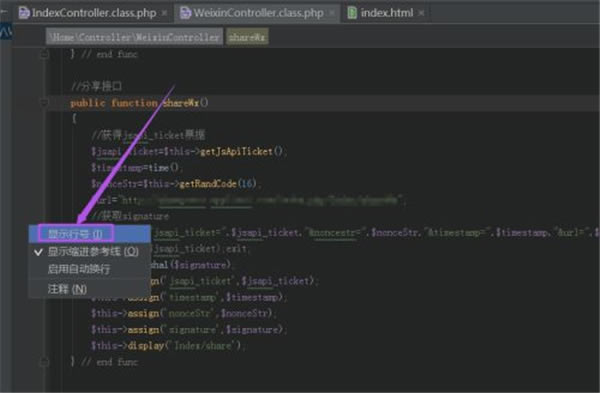Click the $timestamp=time() line
The width and height of the screenshot is (600, 393).
click(x=136, y=168)
